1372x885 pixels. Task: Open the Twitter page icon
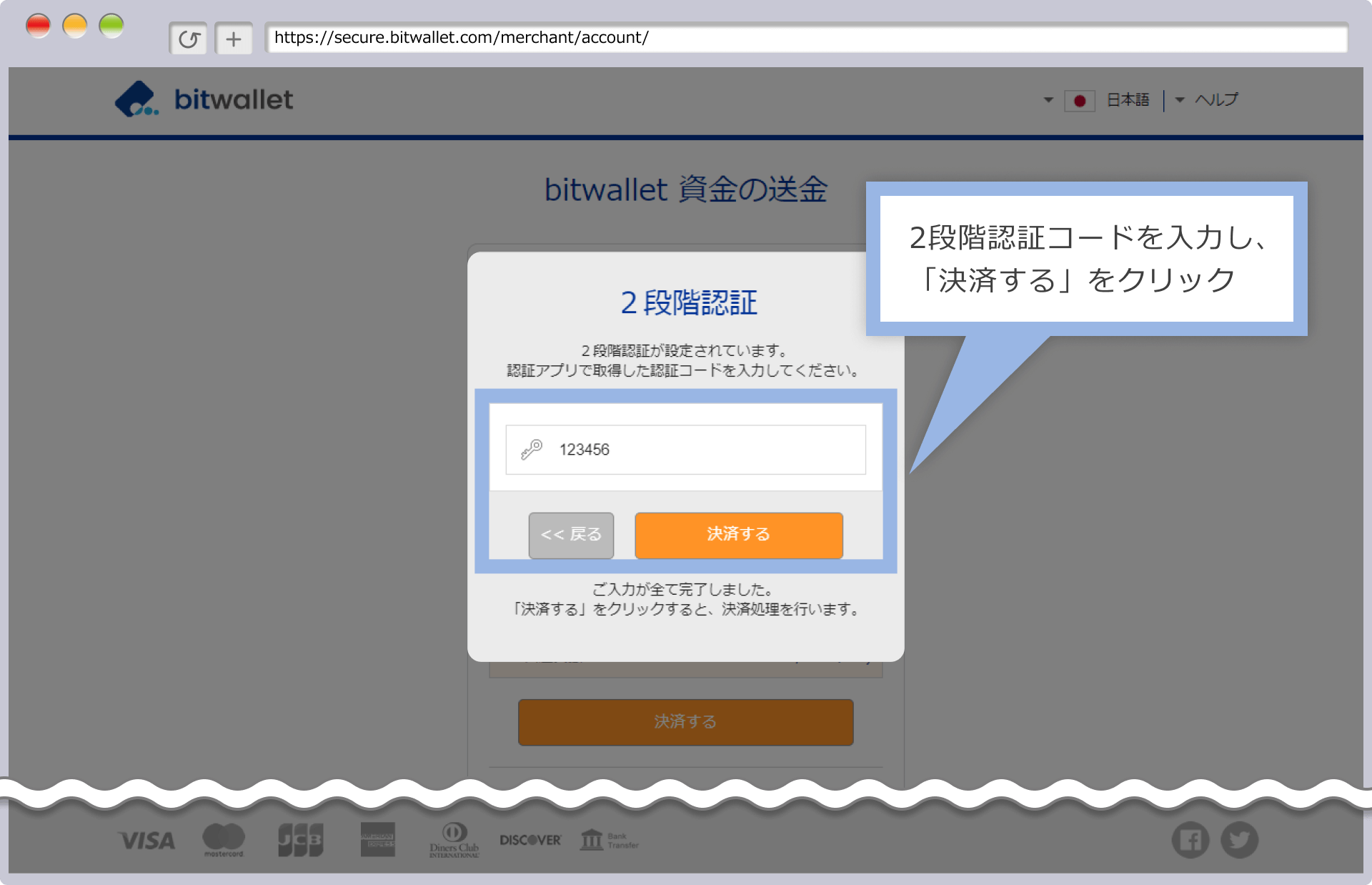point(1239,840)
